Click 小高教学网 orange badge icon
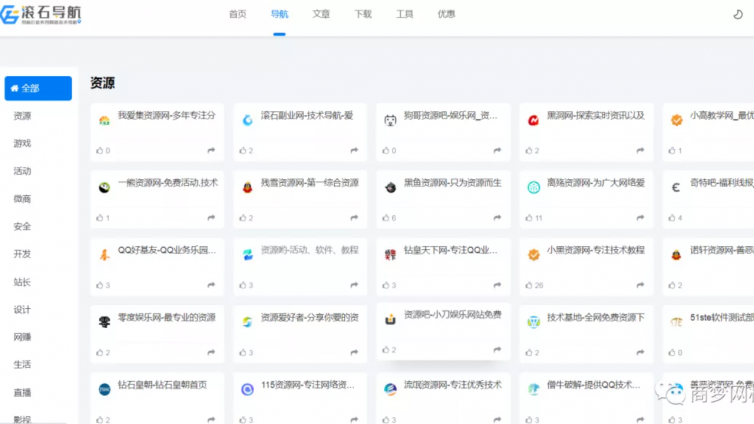Screen dimensions: 754x424 coord(676,120)
